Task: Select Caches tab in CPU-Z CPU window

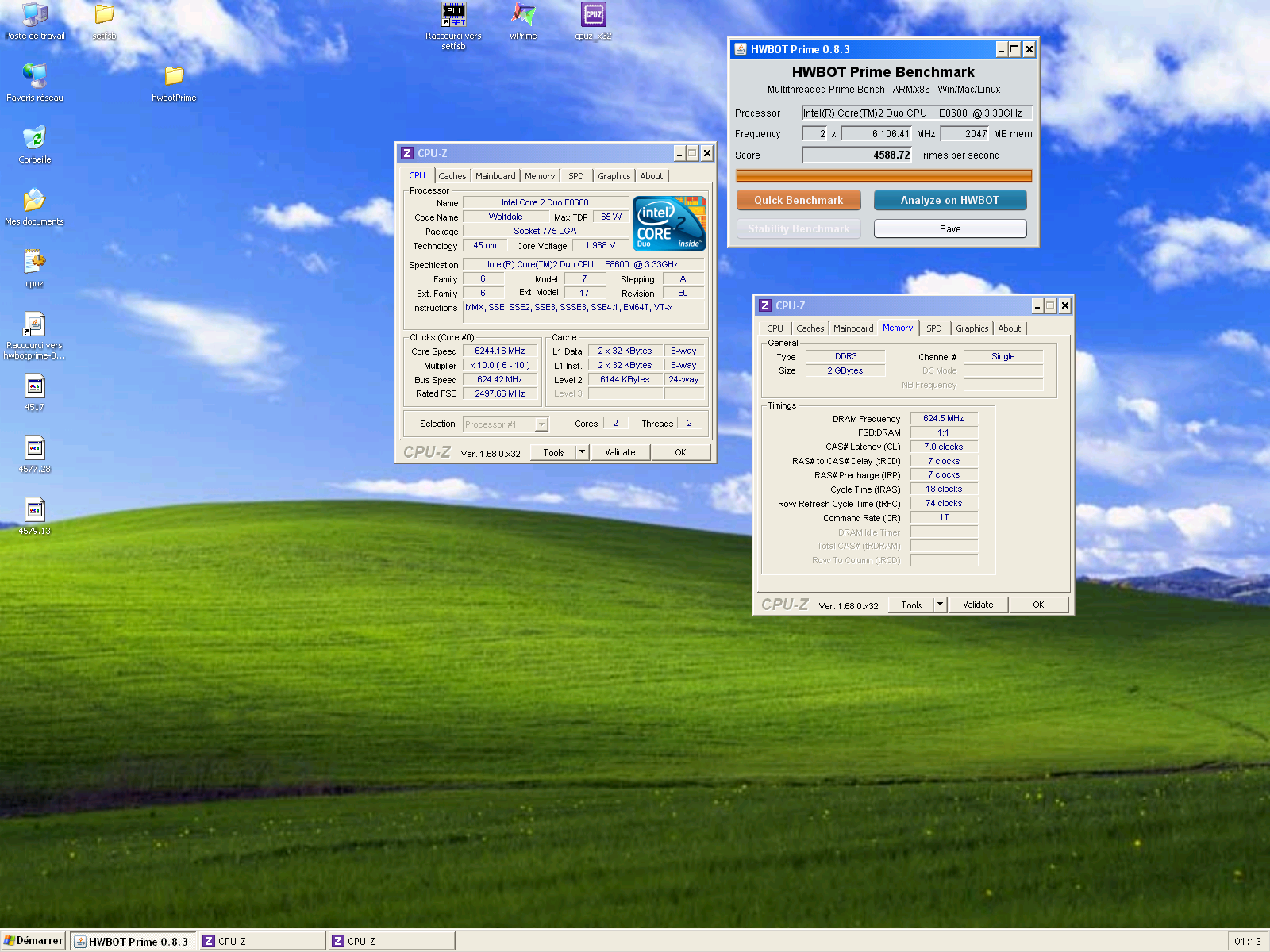Action: click(452, 176)
